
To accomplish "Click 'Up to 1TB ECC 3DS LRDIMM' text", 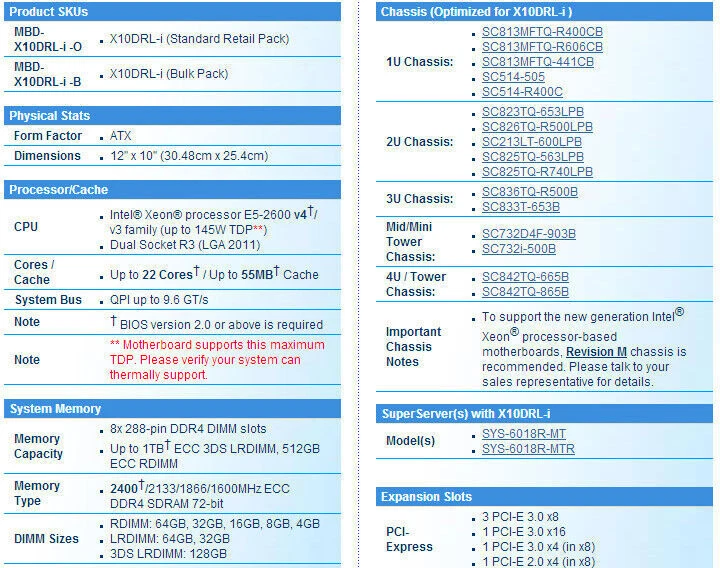I will [x=192, y=448].
